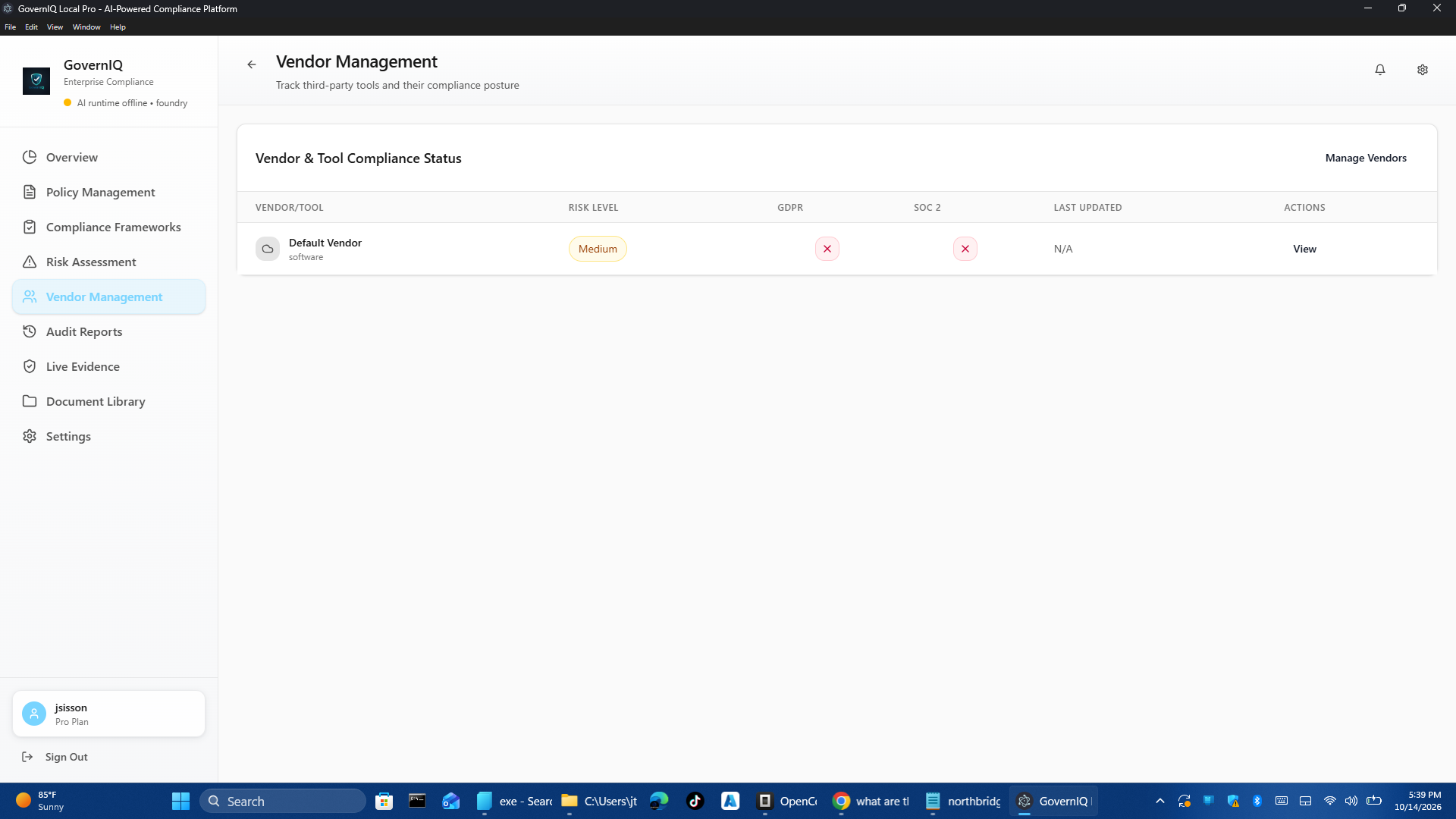Open the jsisson Pro Plan card
This screenshot has height=819, width=1456.
pyautogui.click(x=108, y=714)
